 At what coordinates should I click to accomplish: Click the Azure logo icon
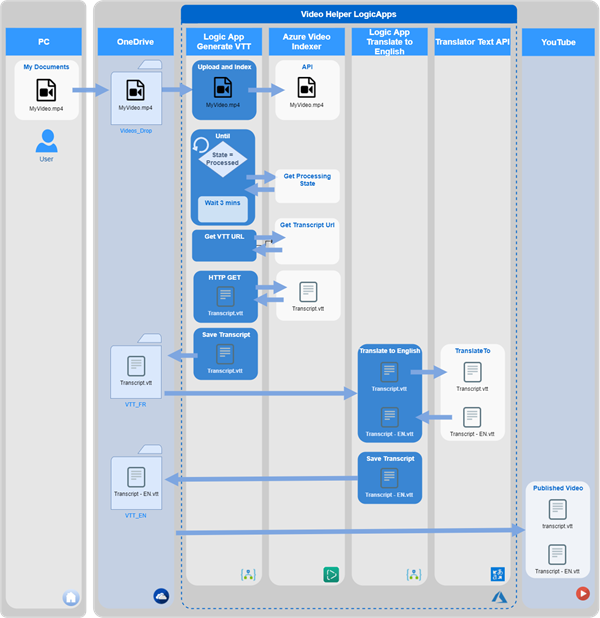pos(499,597)
